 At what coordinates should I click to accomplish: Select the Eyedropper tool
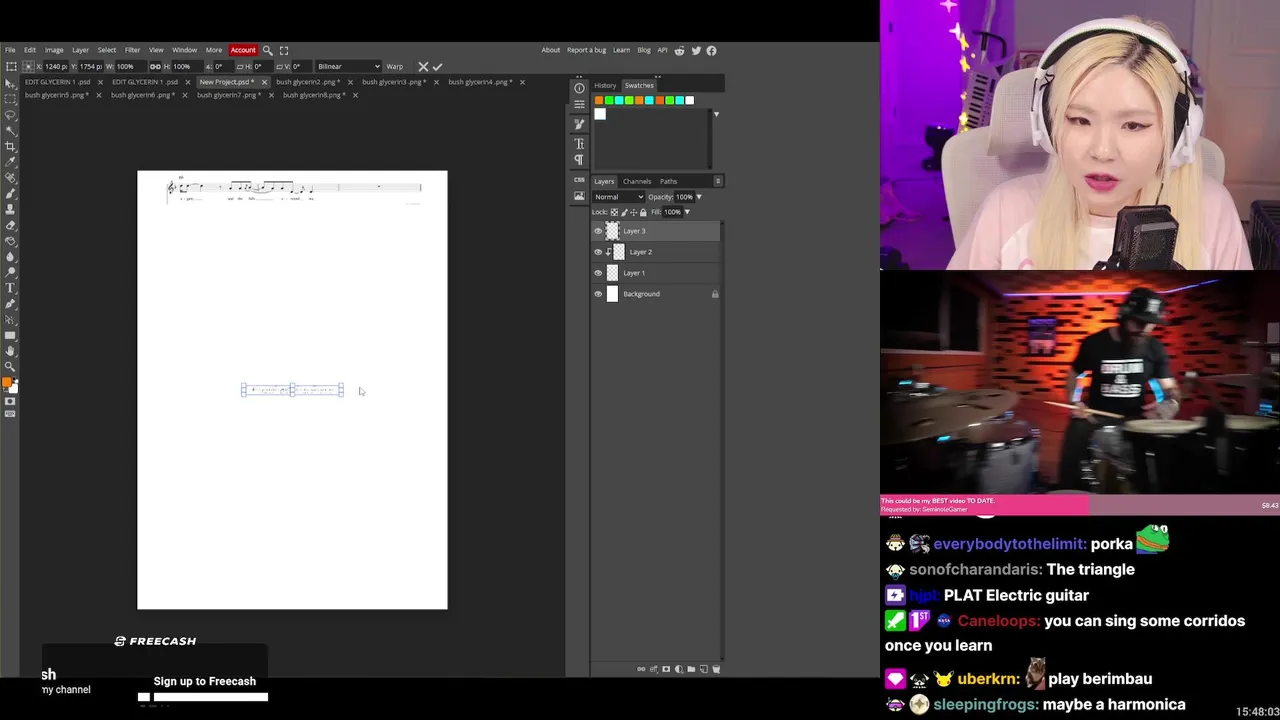10,162
